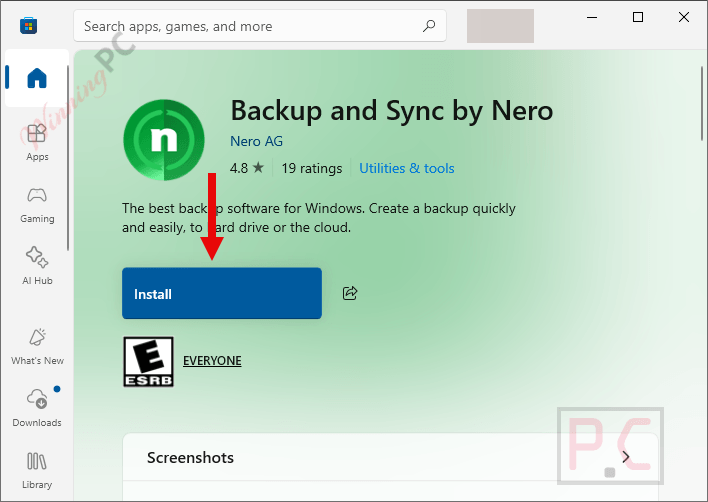Viewport: 708px width, 502px height.
Task: Click the page vertical scrollbar
Action: (702, 104)
